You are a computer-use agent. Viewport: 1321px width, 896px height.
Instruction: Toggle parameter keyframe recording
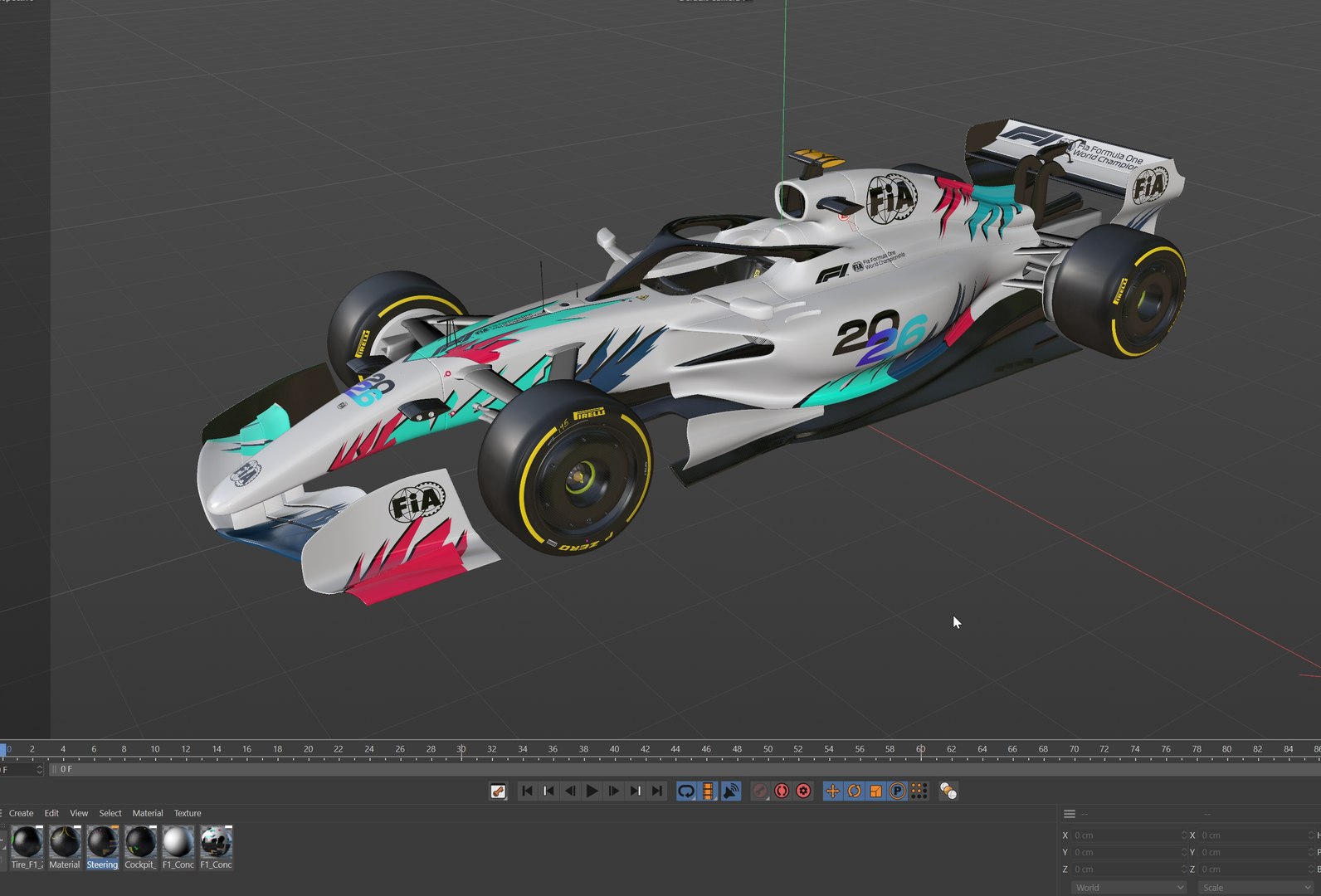pos(897,791)
